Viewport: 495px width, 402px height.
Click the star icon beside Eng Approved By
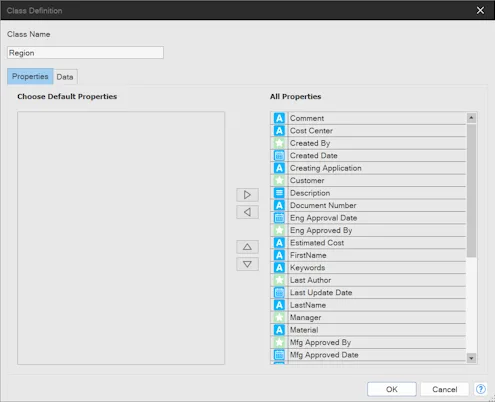click(x=279, y=230)
